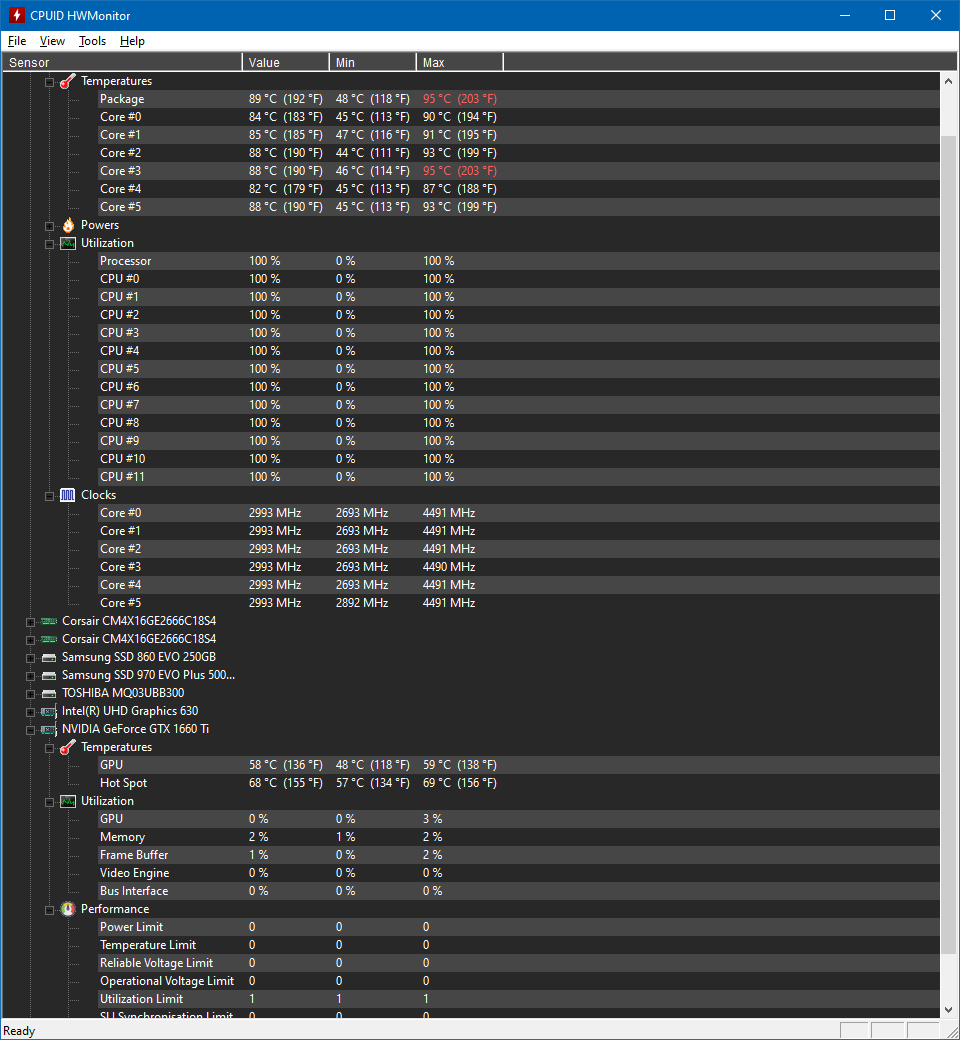Click the Min column header
This screenshot has height=1040, width=960.
click(373, 62)
